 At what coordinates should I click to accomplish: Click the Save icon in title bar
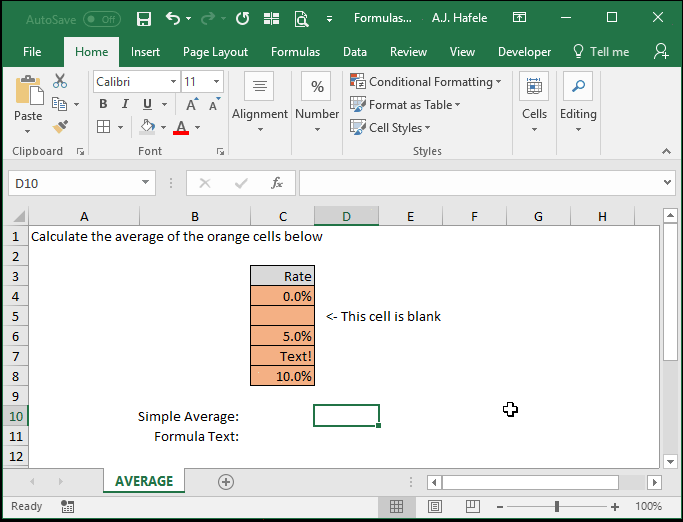coord(144,19)
